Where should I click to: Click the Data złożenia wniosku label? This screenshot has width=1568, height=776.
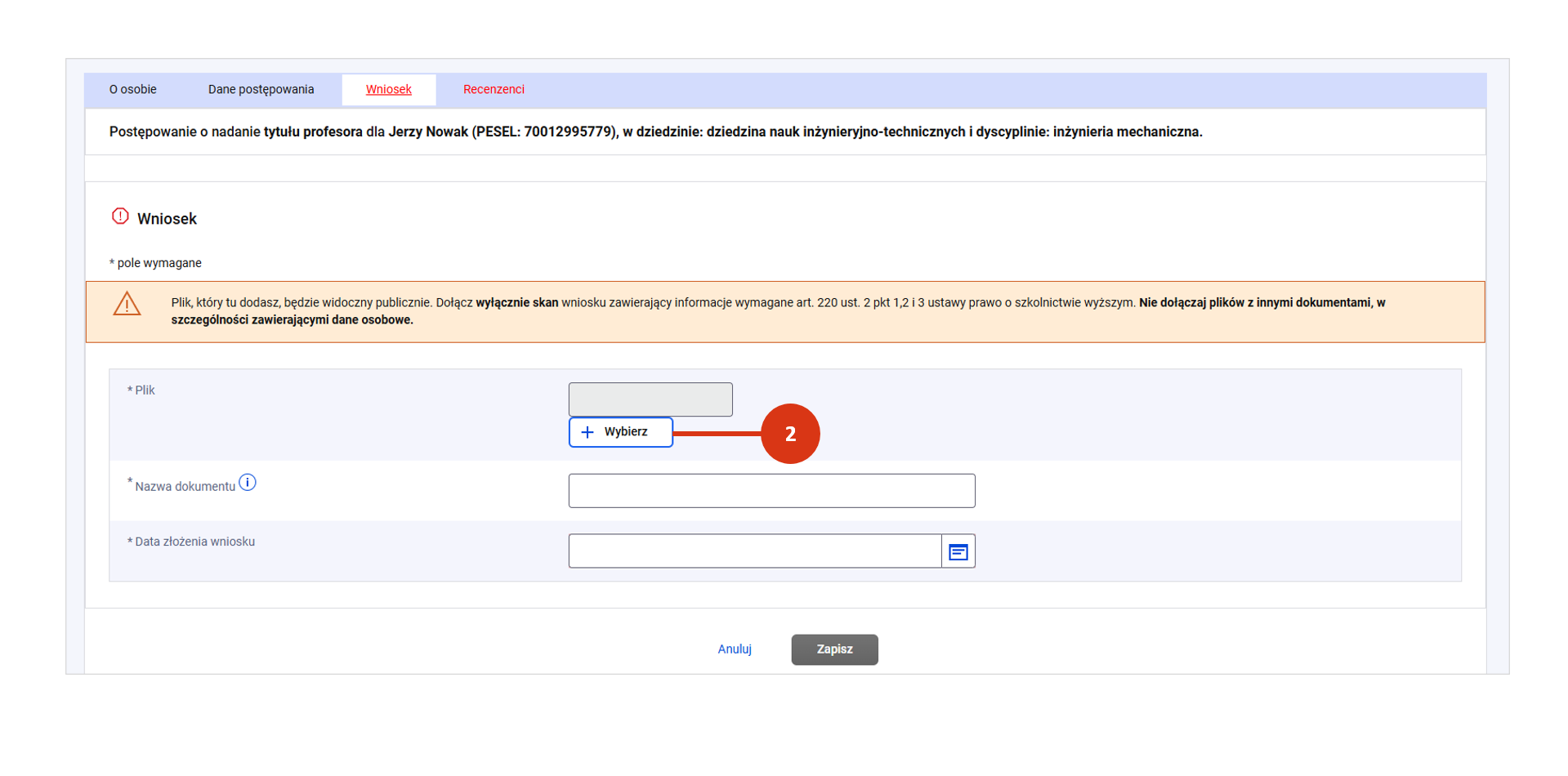(194, 542)
